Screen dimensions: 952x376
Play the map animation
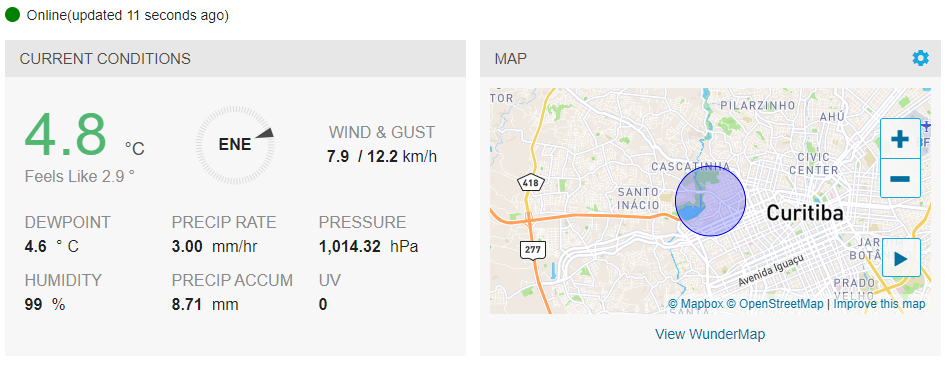[x=901, y=258]
